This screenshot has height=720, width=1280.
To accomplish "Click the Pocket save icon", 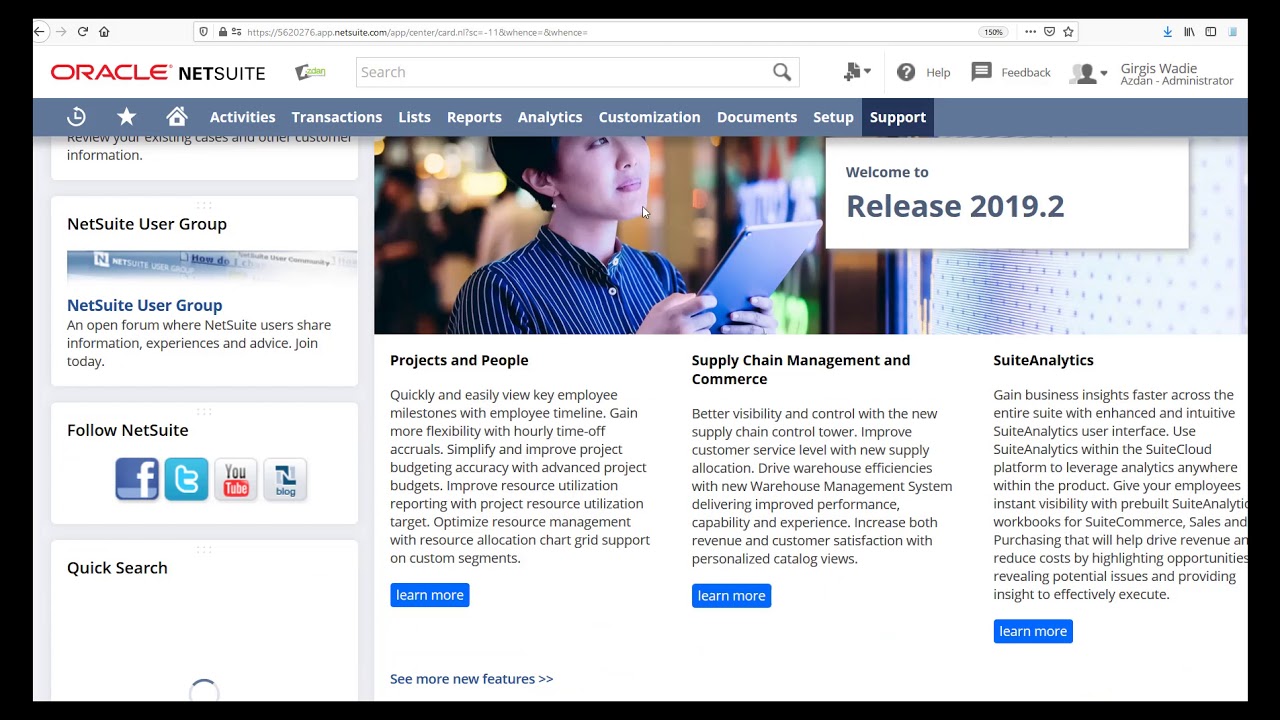I will (x=1049, y=32).
